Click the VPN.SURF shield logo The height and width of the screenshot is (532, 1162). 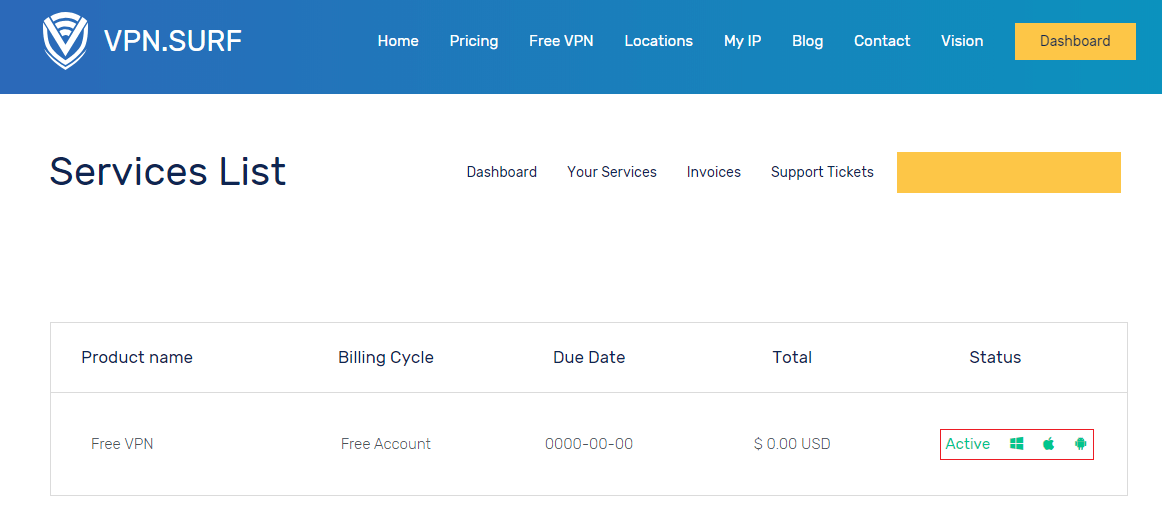point(65,41)
